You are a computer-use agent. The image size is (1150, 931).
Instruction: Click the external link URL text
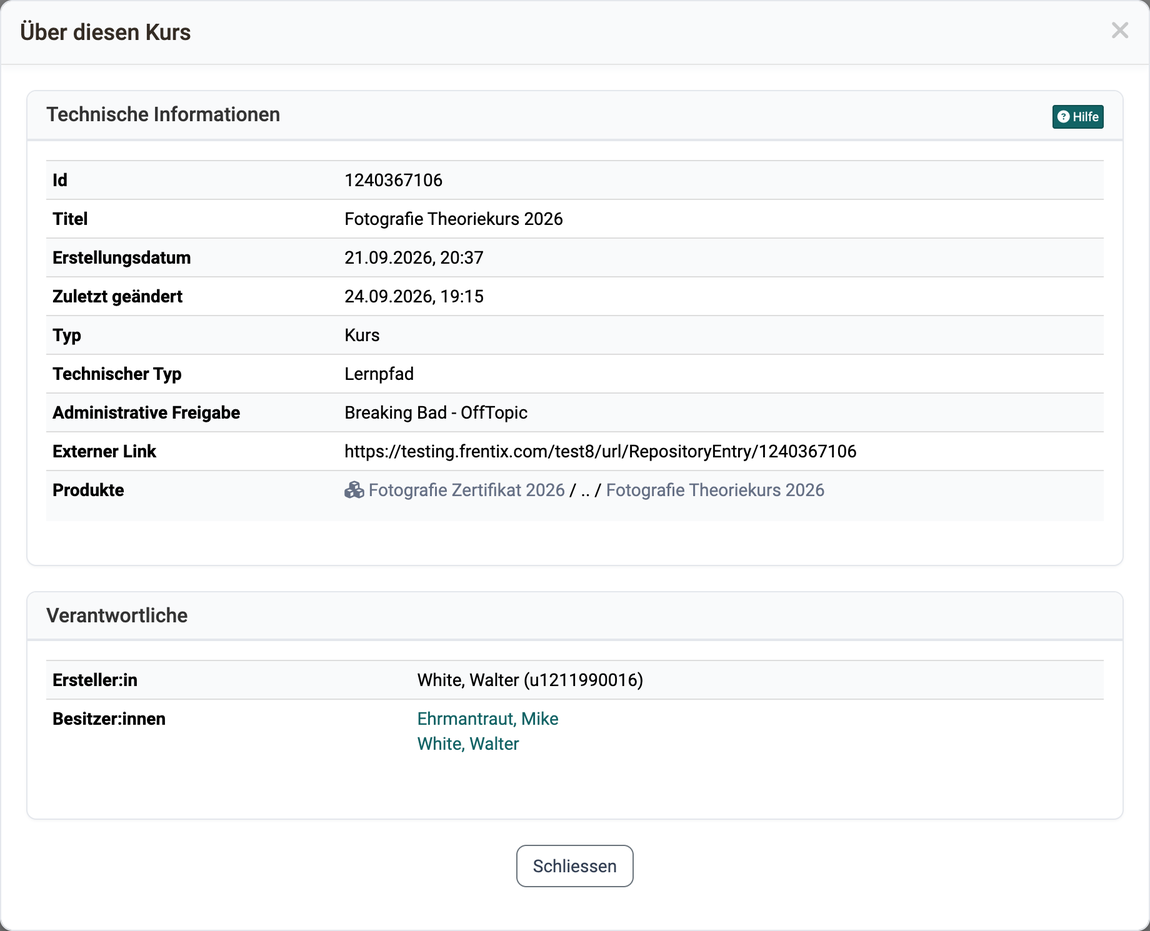(600, 451)
